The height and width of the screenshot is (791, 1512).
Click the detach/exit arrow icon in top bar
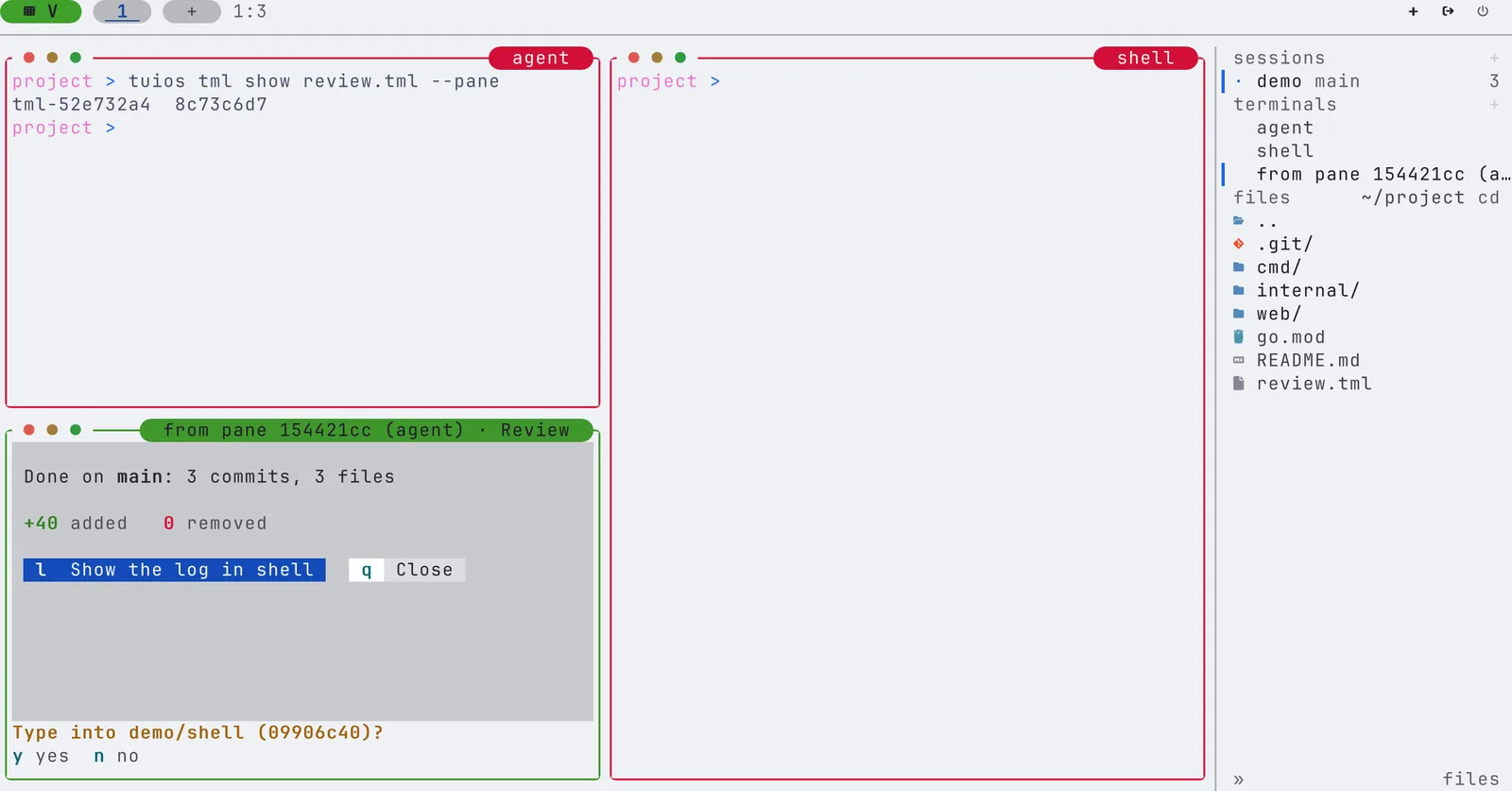(x=1448, y=11)
